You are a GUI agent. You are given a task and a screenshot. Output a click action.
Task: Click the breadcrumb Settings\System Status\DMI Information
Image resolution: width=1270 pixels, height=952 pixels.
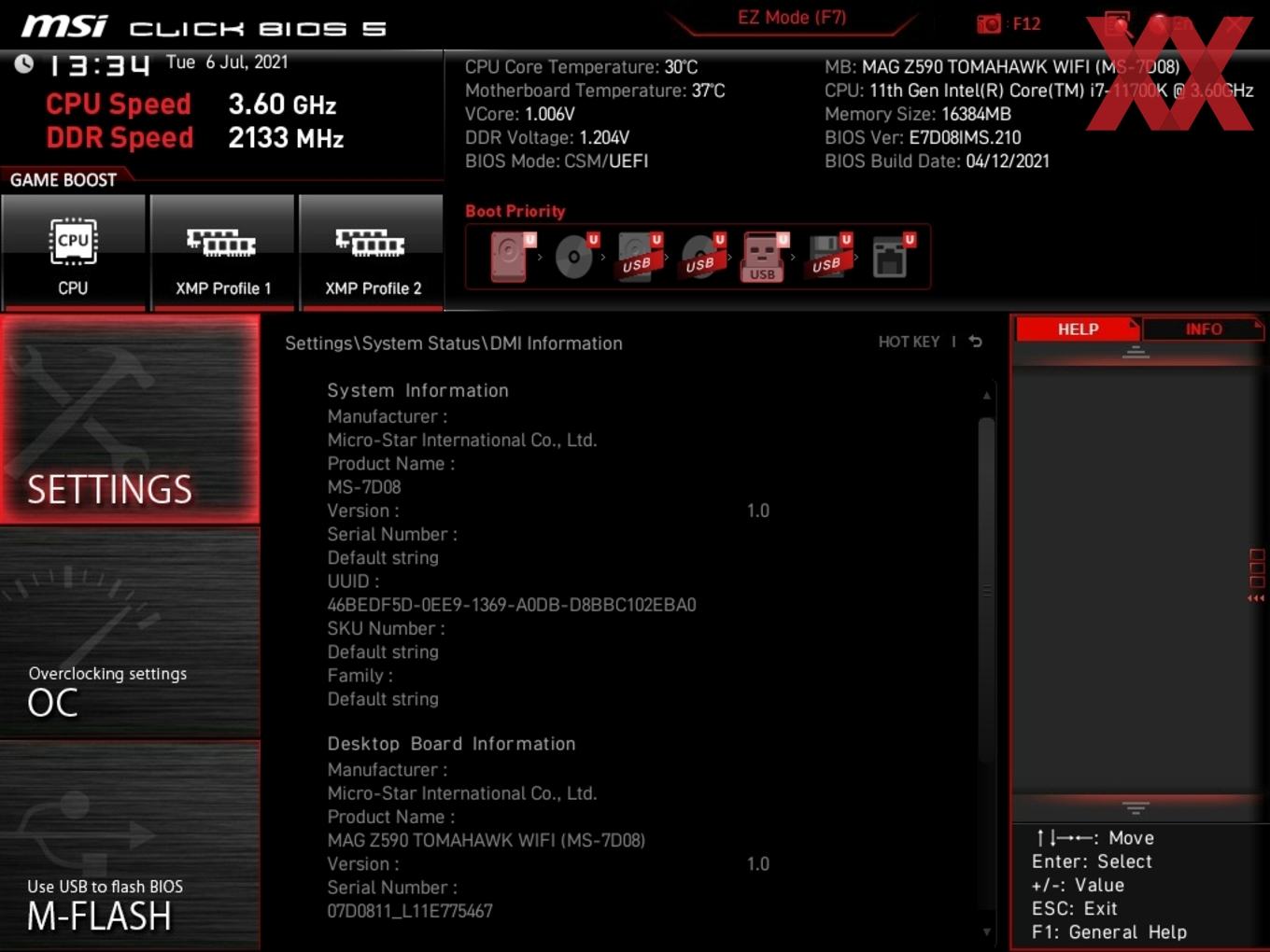[x=454, y=343]
